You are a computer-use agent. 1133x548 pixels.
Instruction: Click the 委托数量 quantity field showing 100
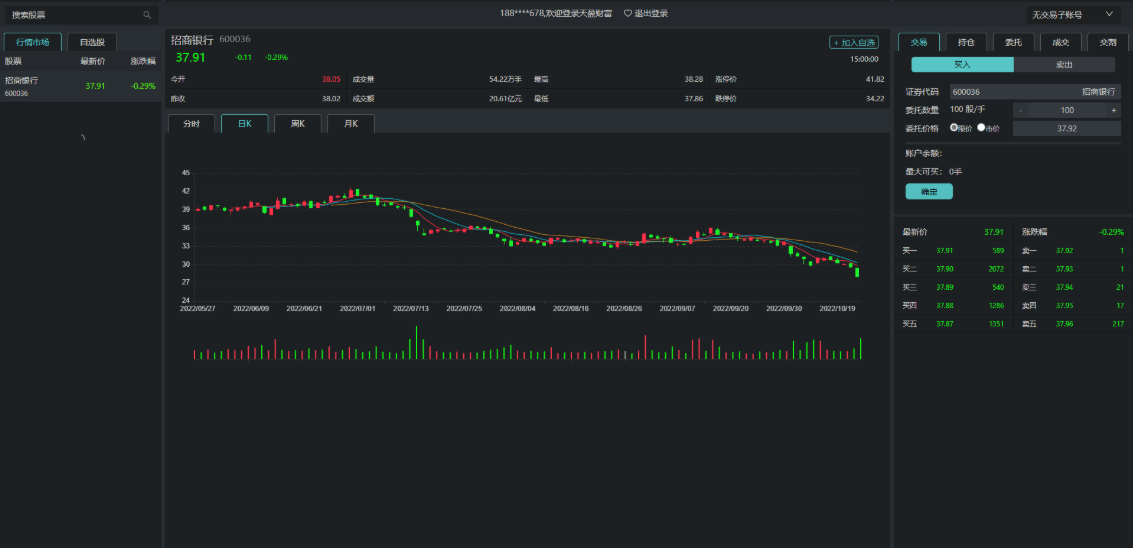(x=1067, y=111)
